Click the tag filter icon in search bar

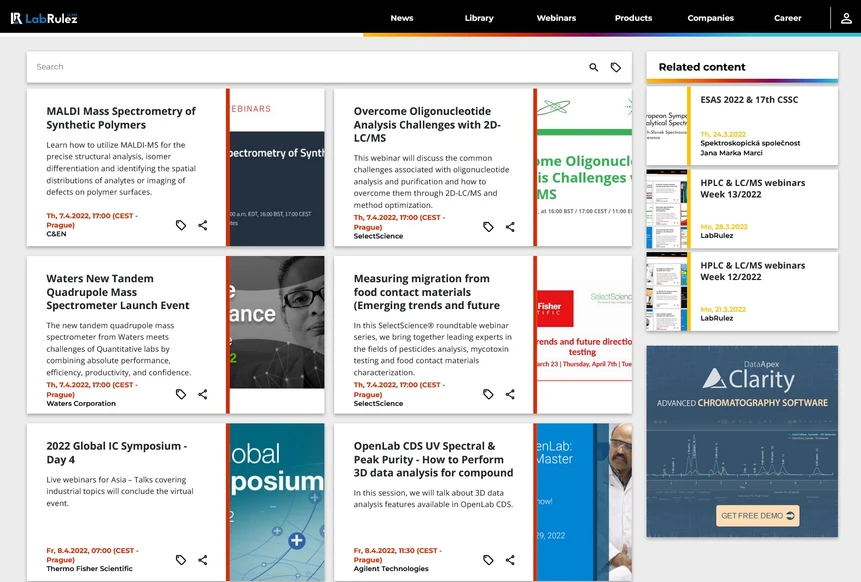pyautogui.click(x=616, y=67)
